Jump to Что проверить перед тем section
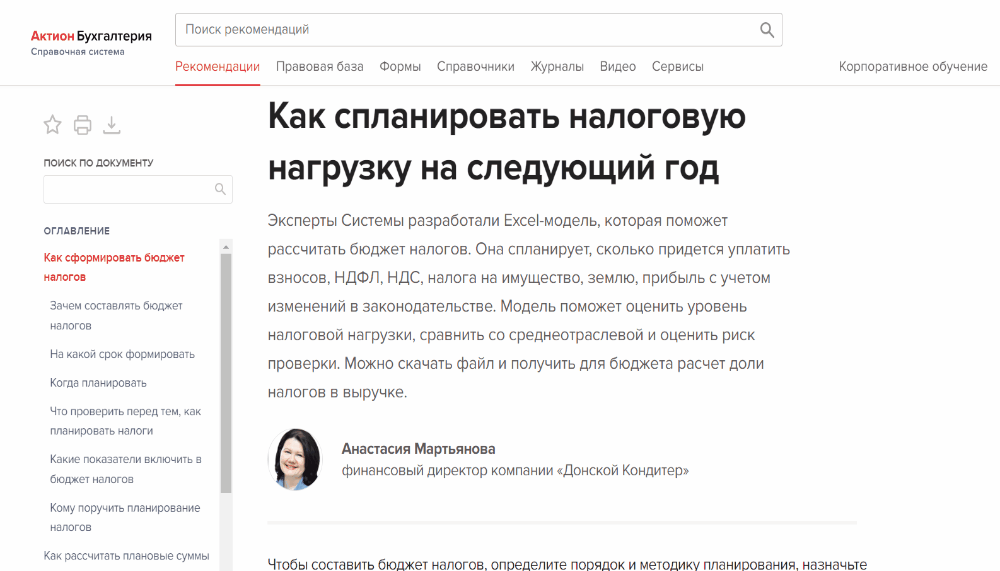Screen dimensions: 1000x571 (126, 421)
